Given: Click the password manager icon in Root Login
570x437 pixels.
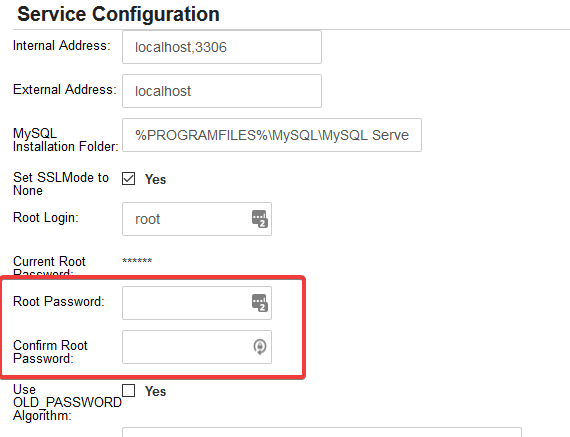Looking at the screenshot, I should [x=260, y=219].
